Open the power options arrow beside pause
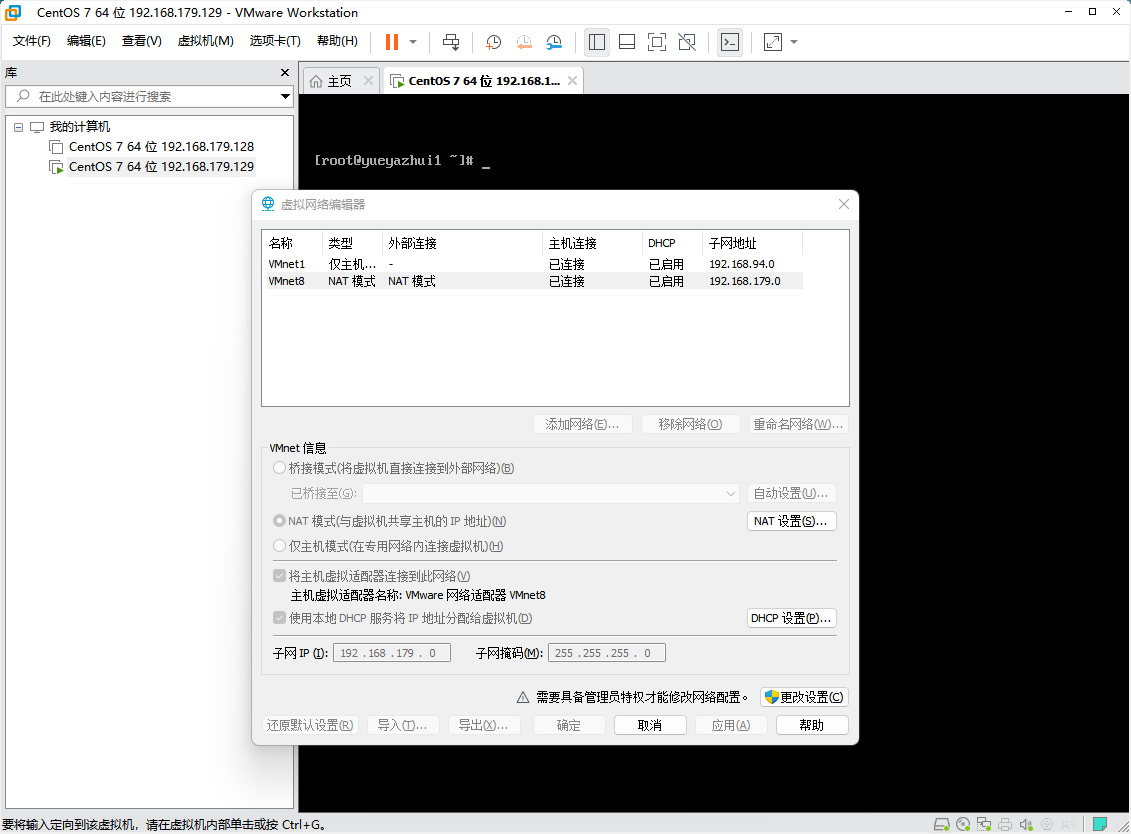1131x834 pixels. pyautogui.click(x=413, y=42)
